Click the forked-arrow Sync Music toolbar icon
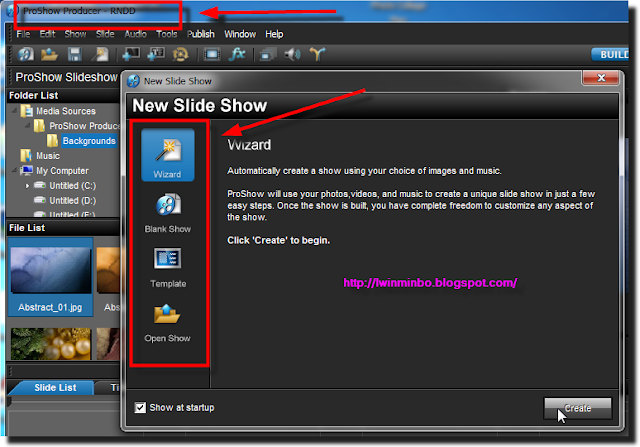640x447 pixels. [x=317, y=54]
